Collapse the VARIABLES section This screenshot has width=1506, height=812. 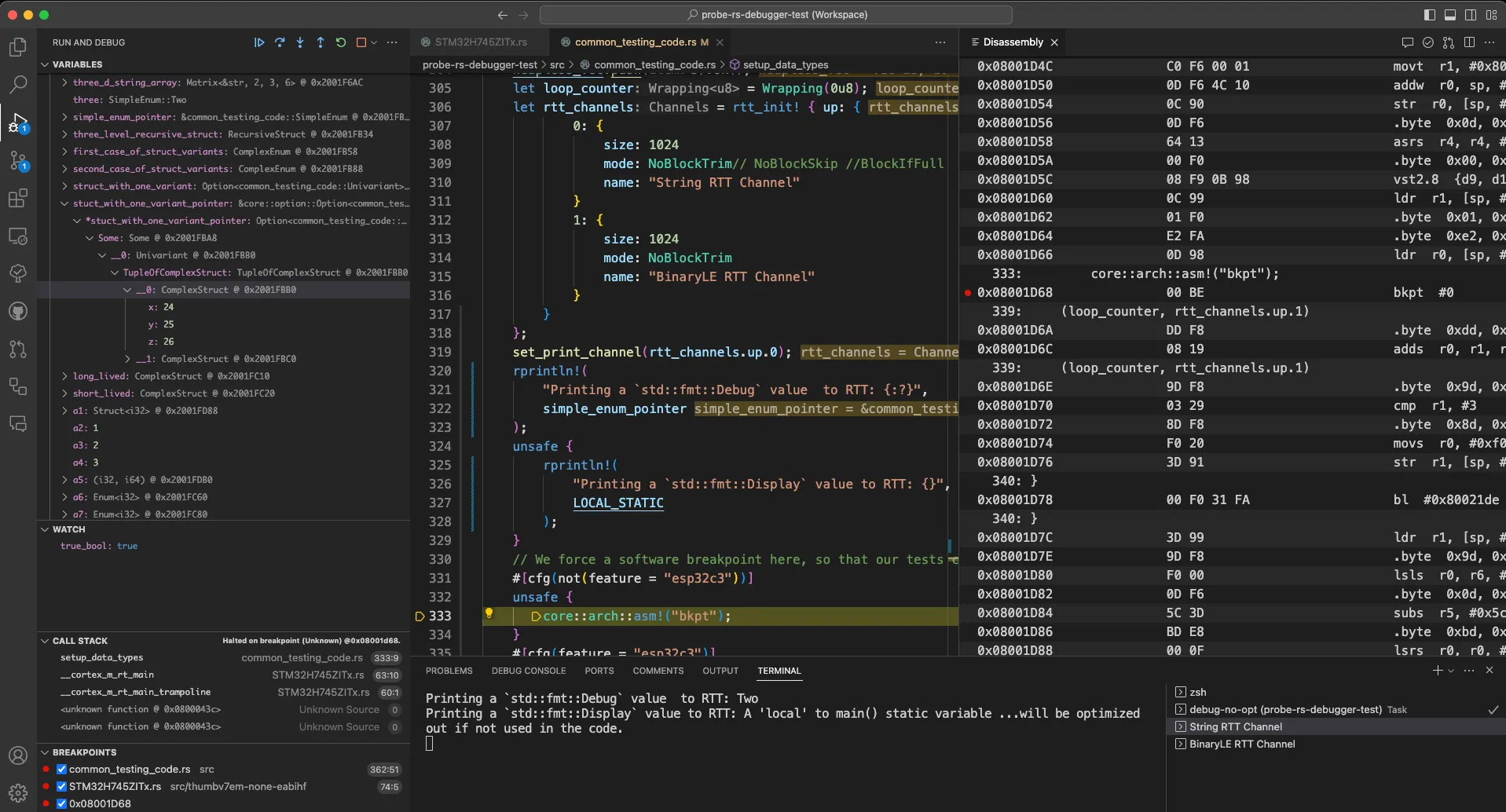(x=45, y=64)
